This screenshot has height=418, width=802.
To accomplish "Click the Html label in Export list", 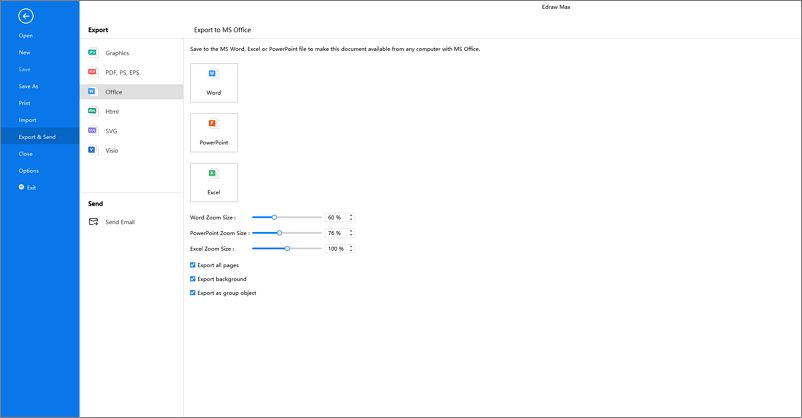I will [x=112, y=111].
